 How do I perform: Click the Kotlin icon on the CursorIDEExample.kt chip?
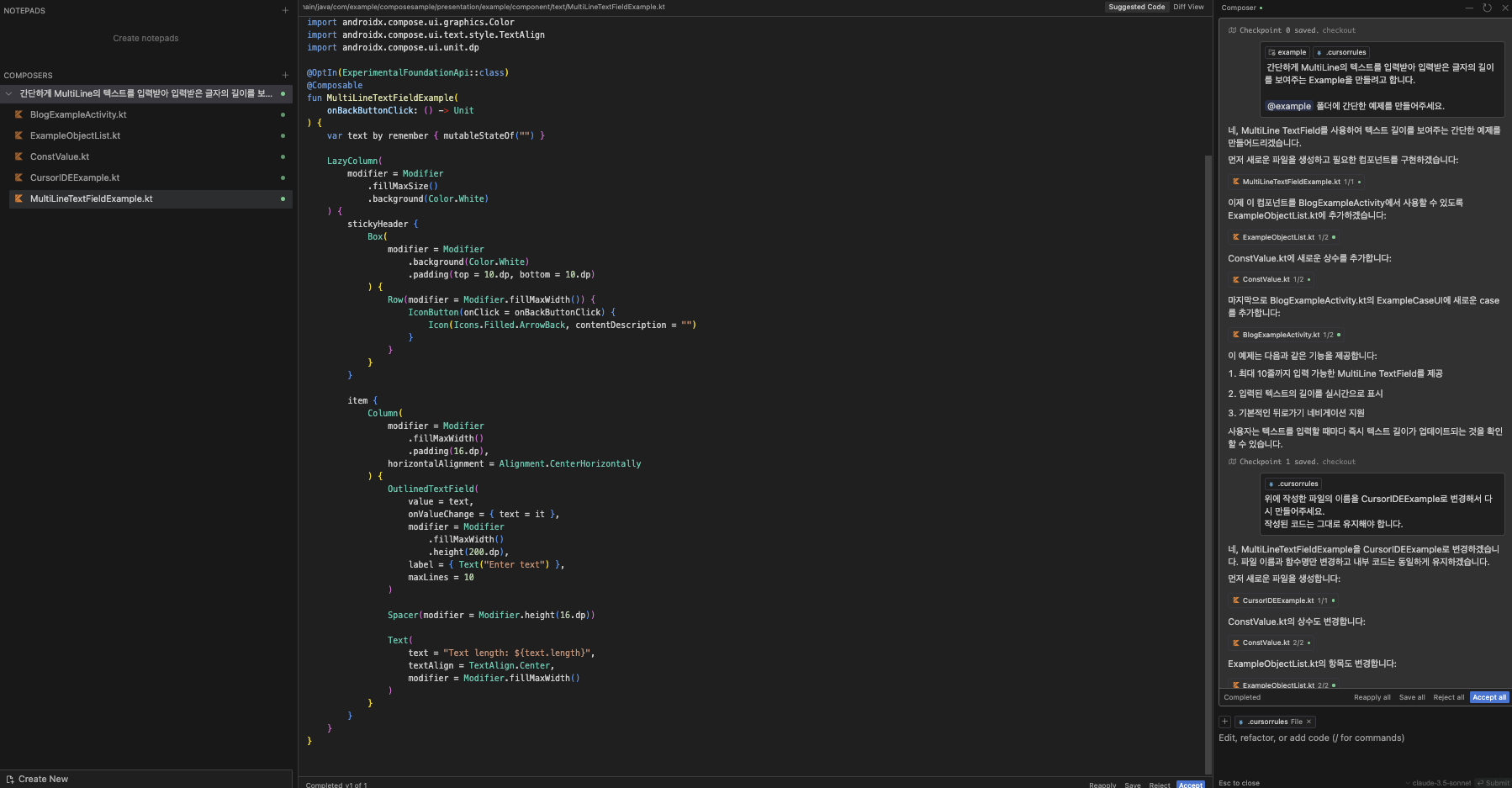1235,600
